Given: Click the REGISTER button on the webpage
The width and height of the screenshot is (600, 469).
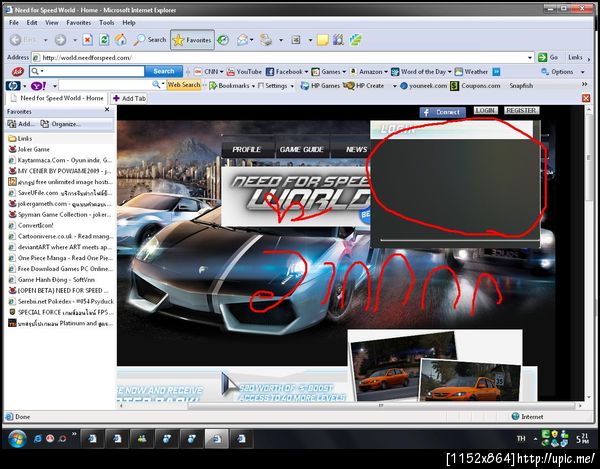Looking at the screenshot, I should 521,111.
